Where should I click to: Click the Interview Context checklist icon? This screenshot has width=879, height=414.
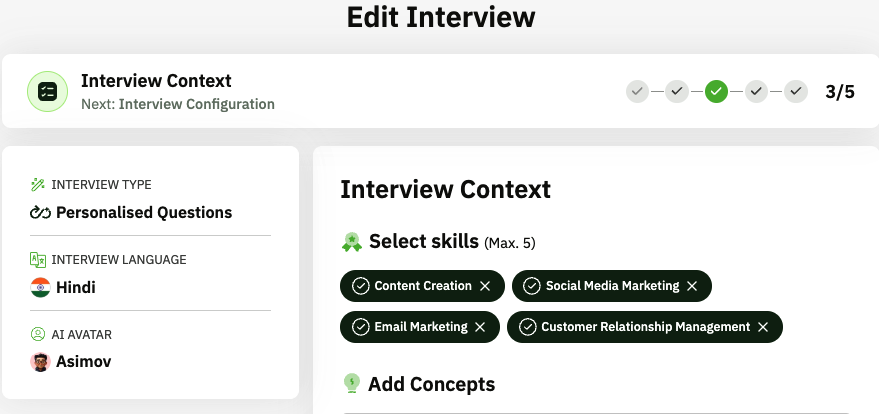(47, 91)
